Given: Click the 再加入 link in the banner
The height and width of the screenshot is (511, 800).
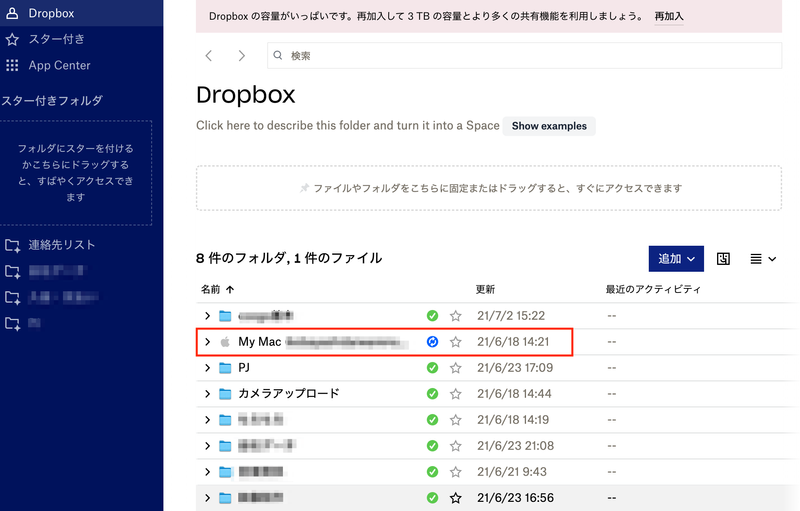Looking at the screenshot, I should tap(669, 16).
